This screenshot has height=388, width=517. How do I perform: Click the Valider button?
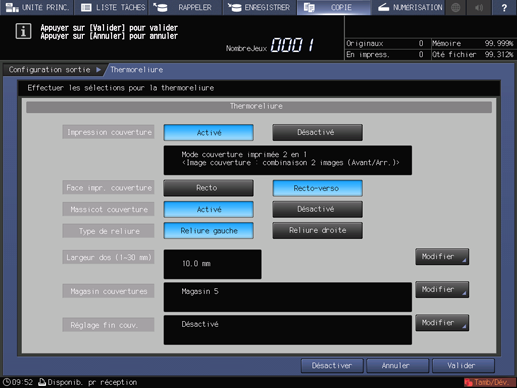[463, 366]
